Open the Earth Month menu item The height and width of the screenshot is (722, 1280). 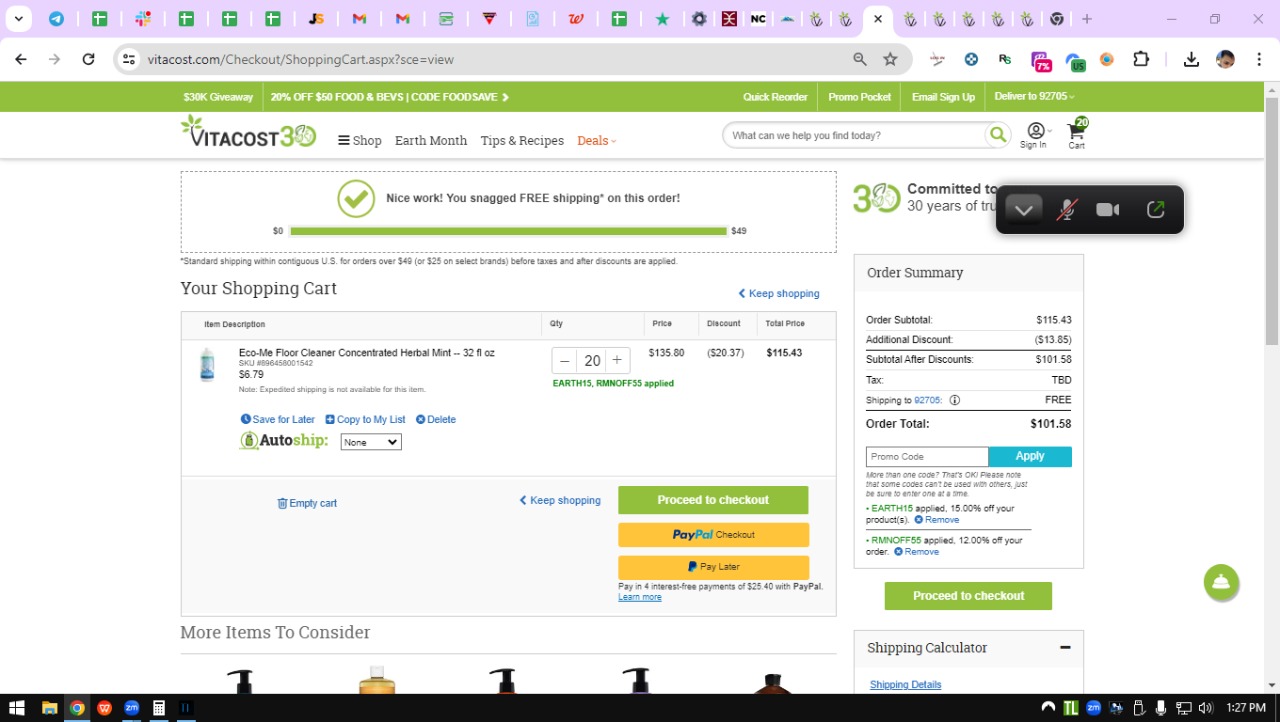tap(431, 141)
